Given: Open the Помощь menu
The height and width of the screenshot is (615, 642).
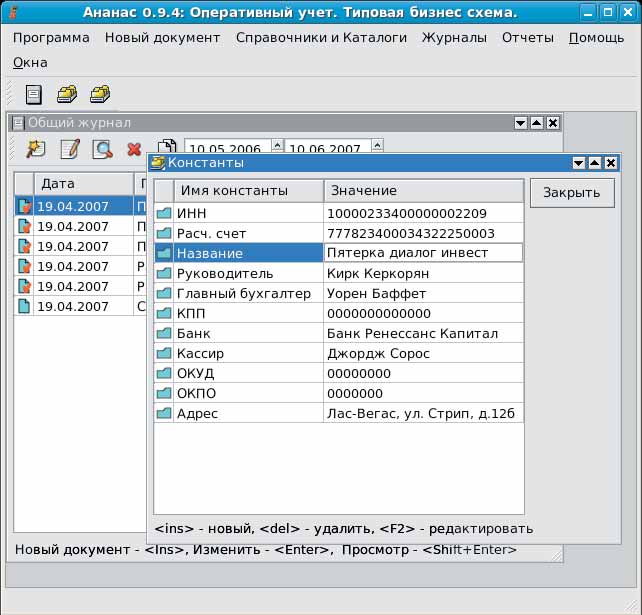Looking at the screenshot, I should (x=597, y=38).
